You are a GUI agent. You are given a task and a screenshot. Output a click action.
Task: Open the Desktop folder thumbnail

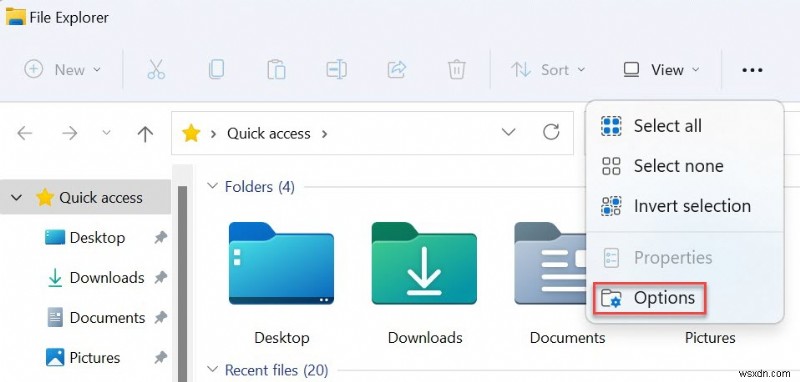coord(282,264)
